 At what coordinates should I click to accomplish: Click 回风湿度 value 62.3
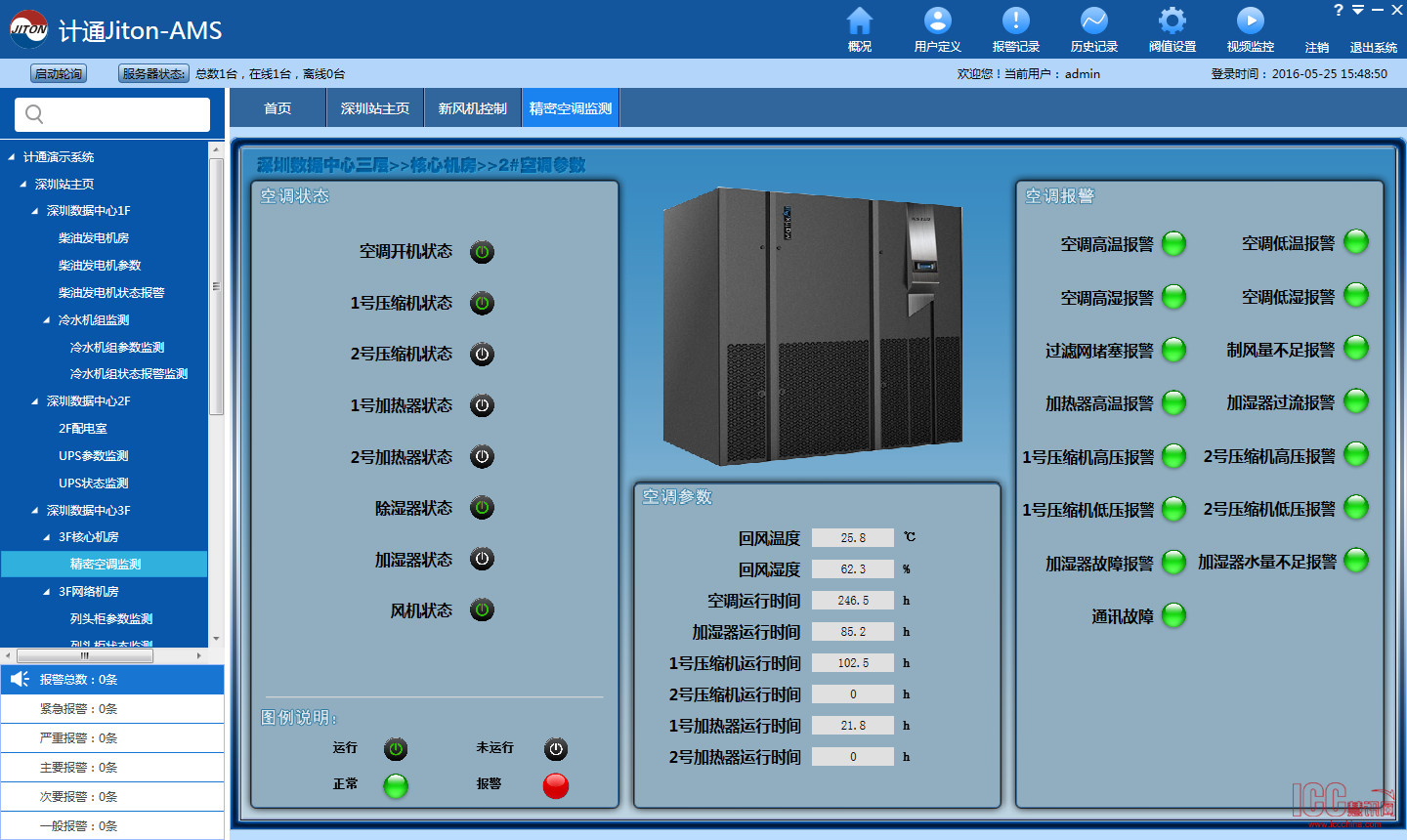tap(853, 568)
